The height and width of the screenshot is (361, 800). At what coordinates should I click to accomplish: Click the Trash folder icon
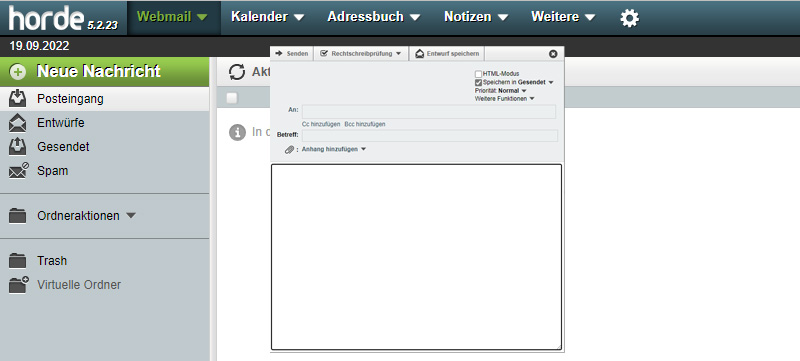click(x=18, y=261)
